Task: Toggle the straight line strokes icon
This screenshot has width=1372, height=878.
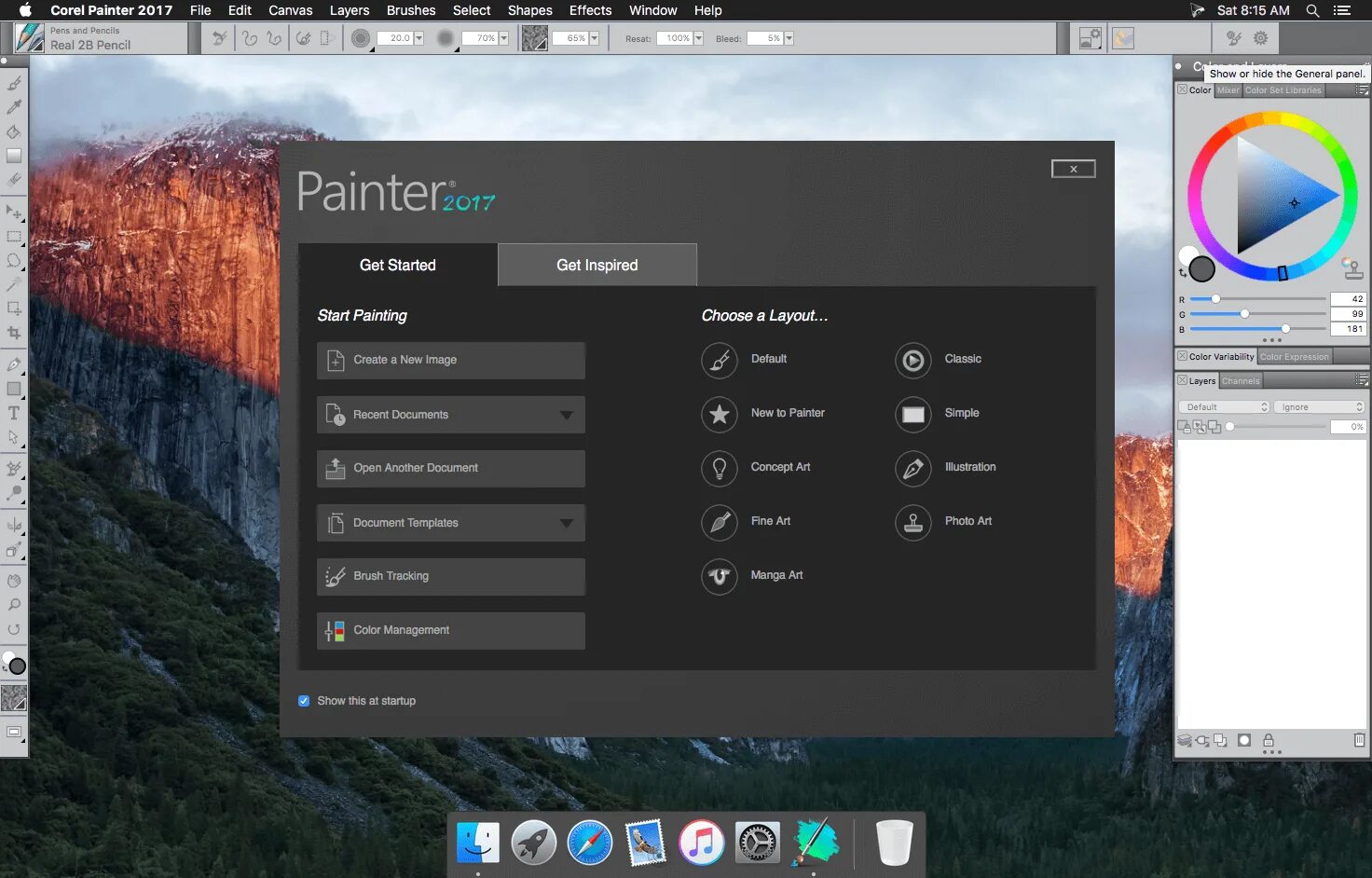Action: pos(274,38)
